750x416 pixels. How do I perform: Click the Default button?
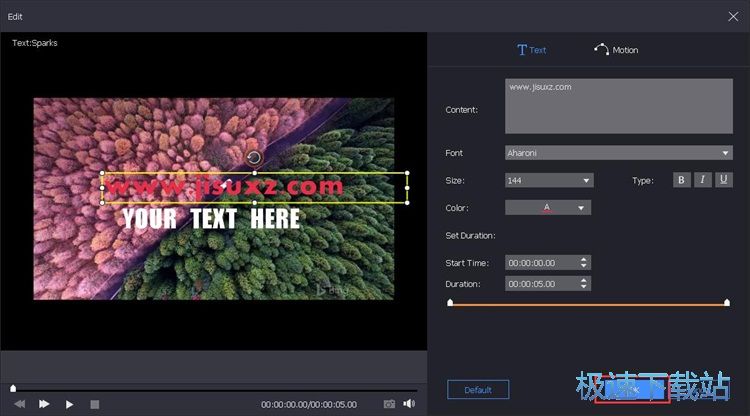pos(478,390)
